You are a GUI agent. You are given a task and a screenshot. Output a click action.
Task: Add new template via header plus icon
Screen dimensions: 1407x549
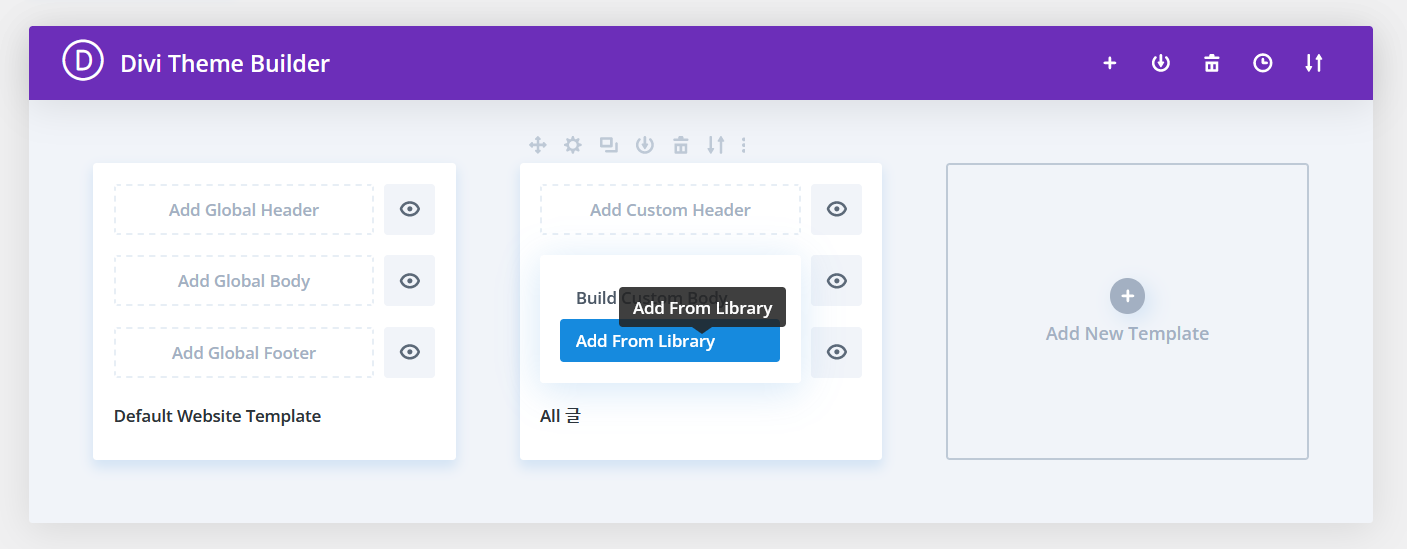1109,63
